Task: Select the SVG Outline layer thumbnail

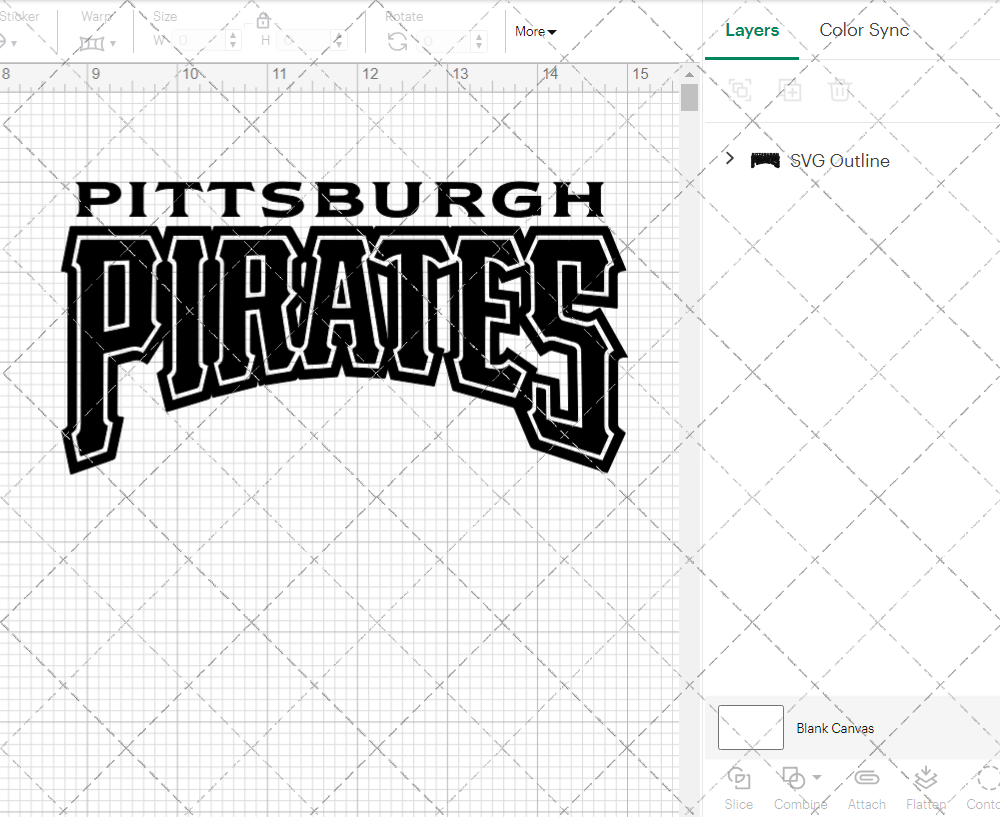Action: 765,161
